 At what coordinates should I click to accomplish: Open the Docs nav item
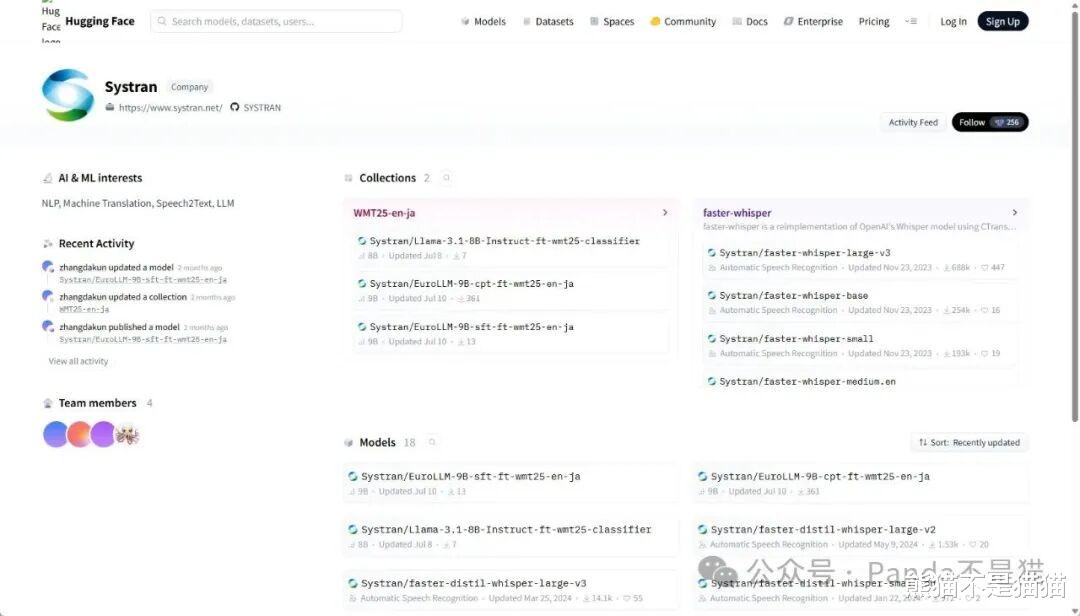point(750,21)
